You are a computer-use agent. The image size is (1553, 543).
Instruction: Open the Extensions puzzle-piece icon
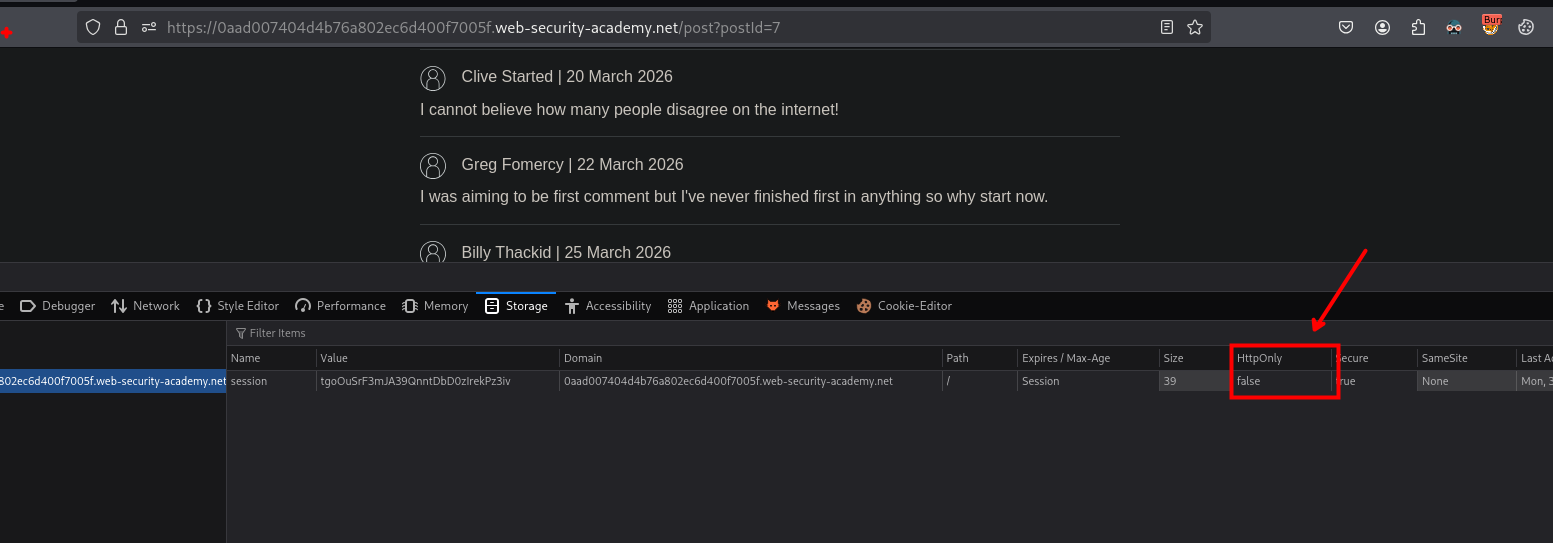(x=1418, y=28)
